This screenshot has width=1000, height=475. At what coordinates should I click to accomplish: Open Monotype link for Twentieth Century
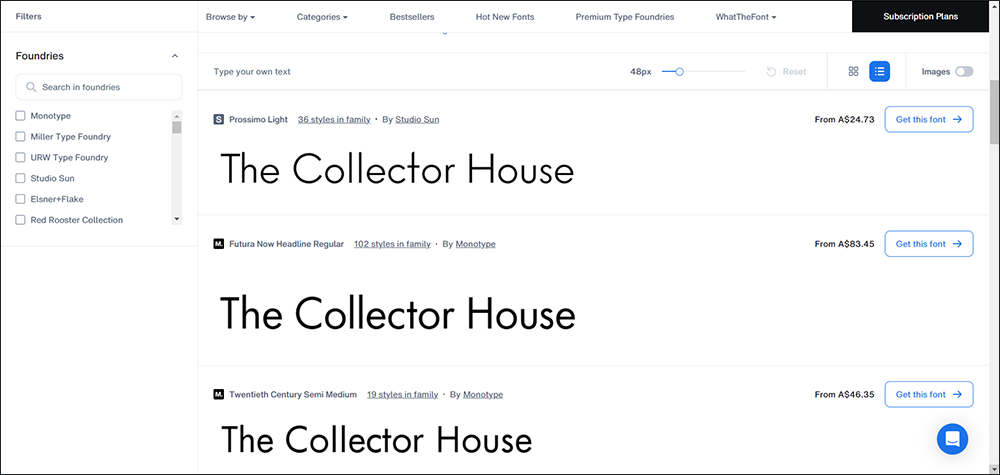(x=483, y=395)
